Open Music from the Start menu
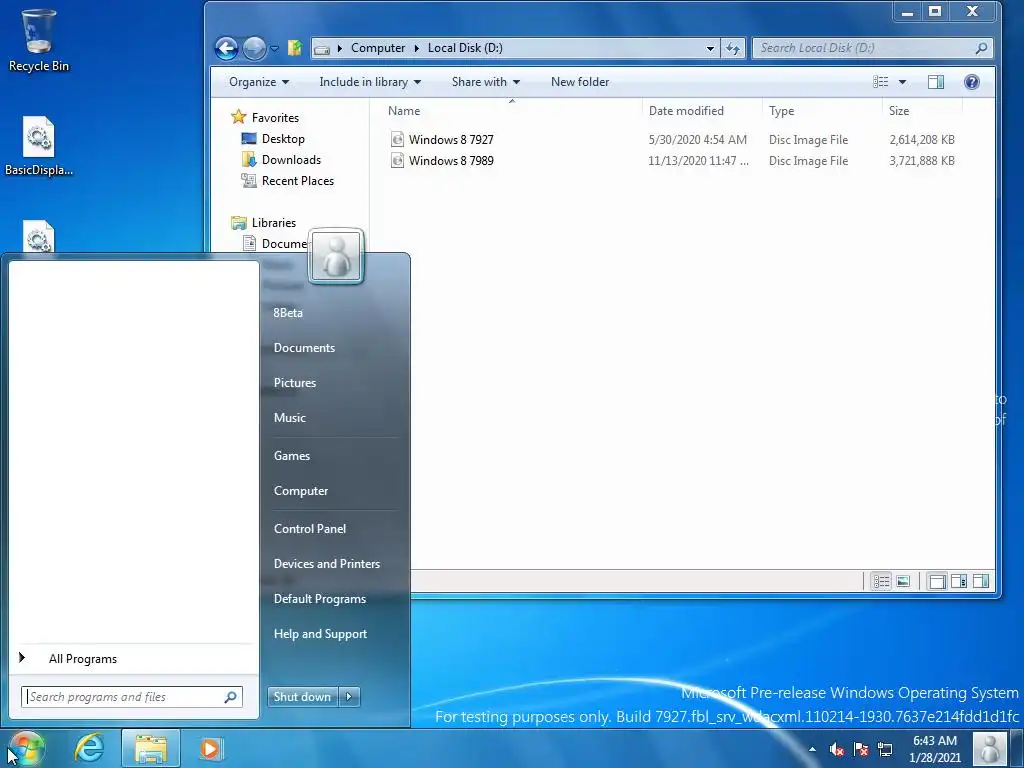The image size is (1024, 768). [x=289, y=418]
